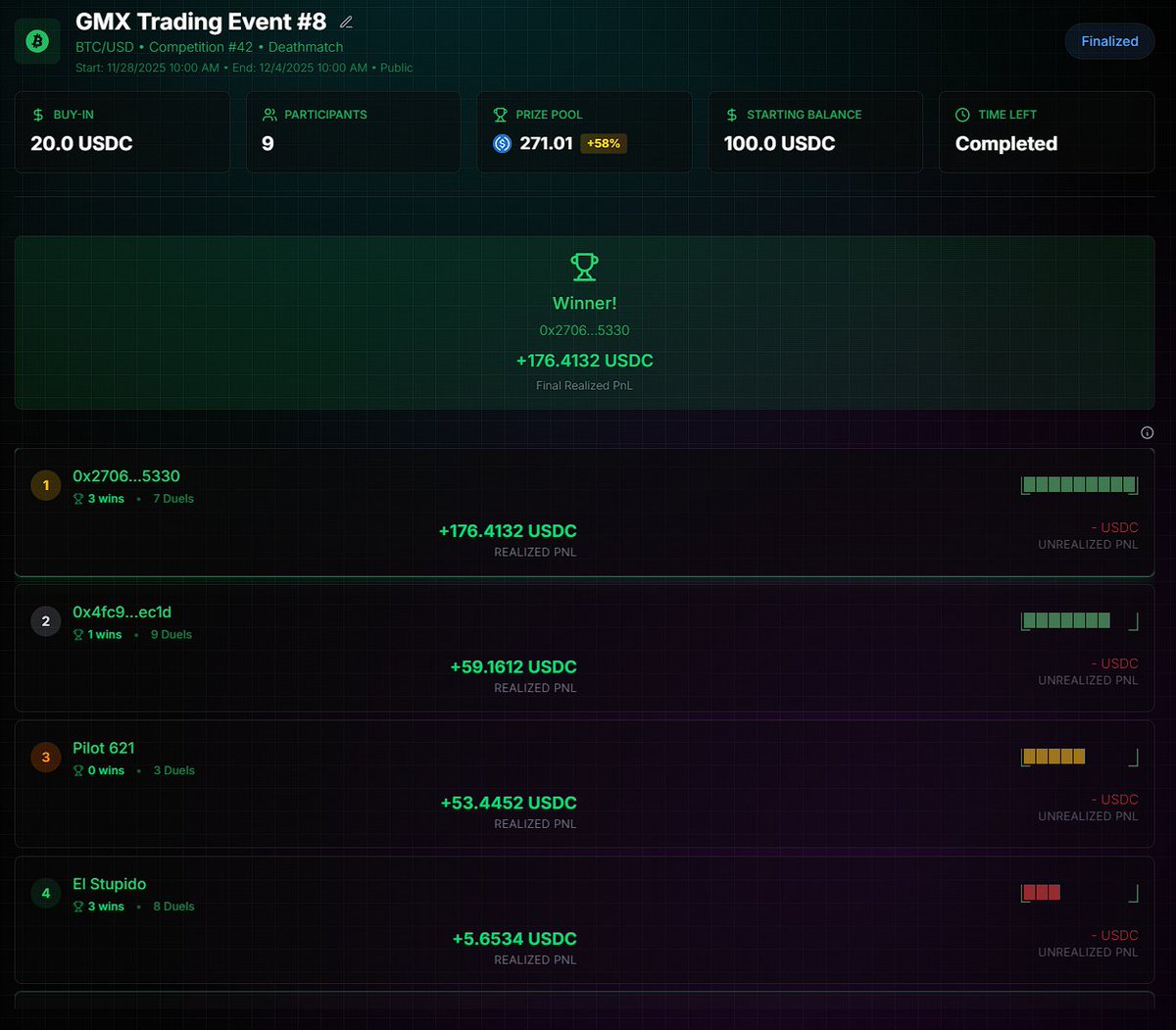1176x1030 pixels.
Task: Click the 'Final Realized PnL' caption
Action: pyautogui.click(x=584, y=386)
